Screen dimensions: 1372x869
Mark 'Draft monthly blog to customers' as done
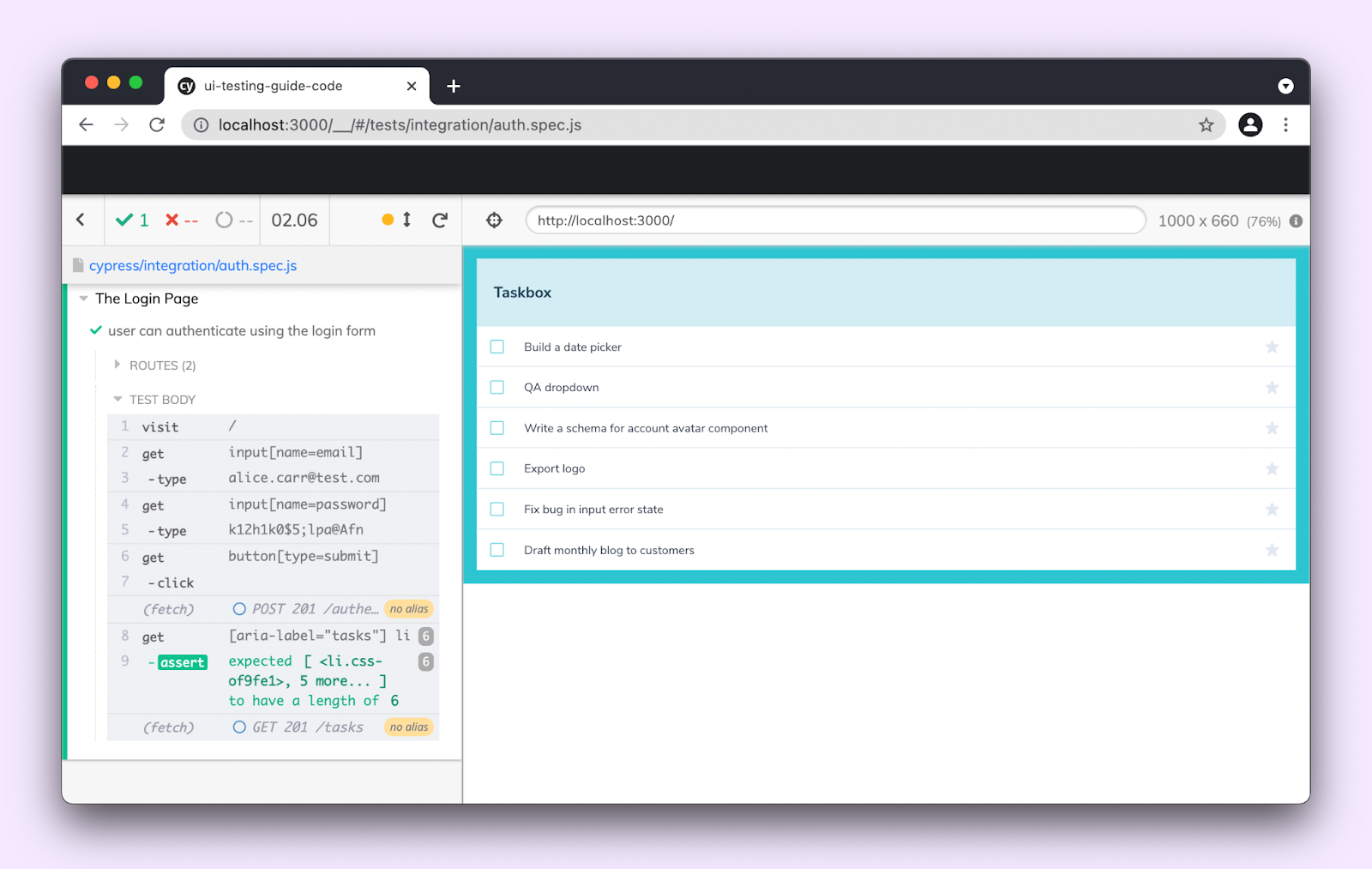[497, 550]
